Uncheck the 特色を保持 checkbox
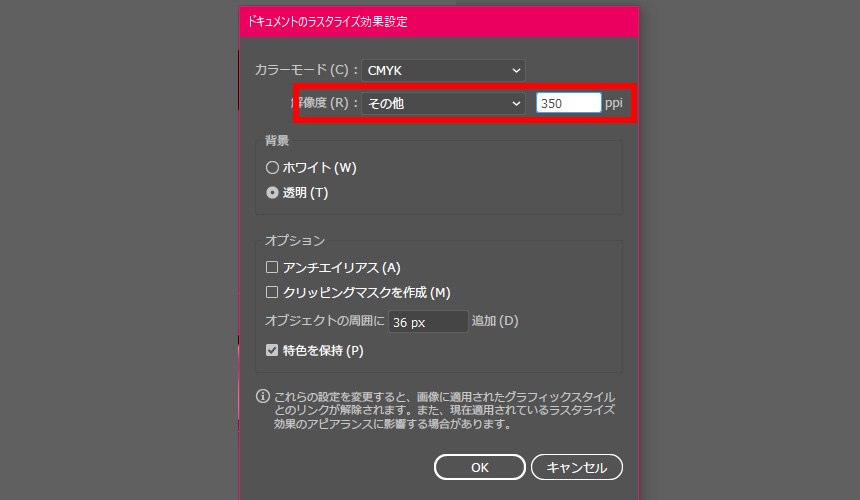Screen dimensions: 860x500 tap(272, 351)
